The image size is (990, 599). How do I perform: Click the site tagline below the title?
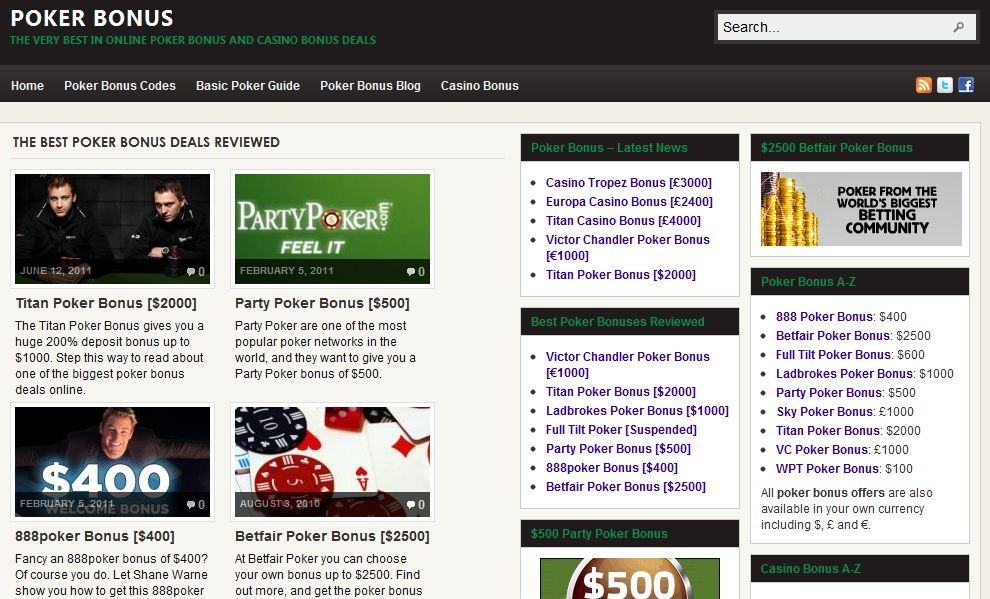click(x=193, y=40)
